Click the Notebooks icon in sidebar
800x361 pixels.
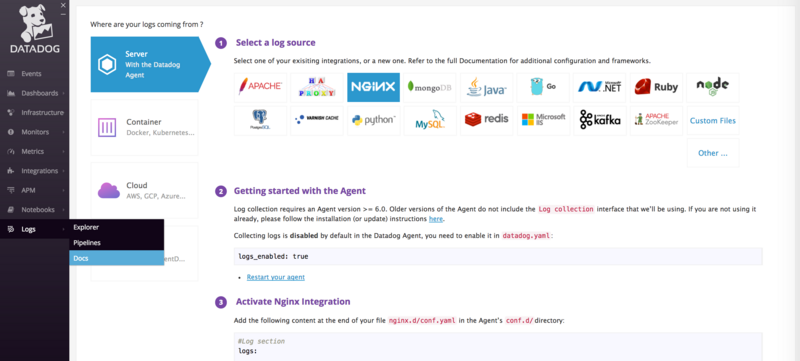[x=11, y=210]
